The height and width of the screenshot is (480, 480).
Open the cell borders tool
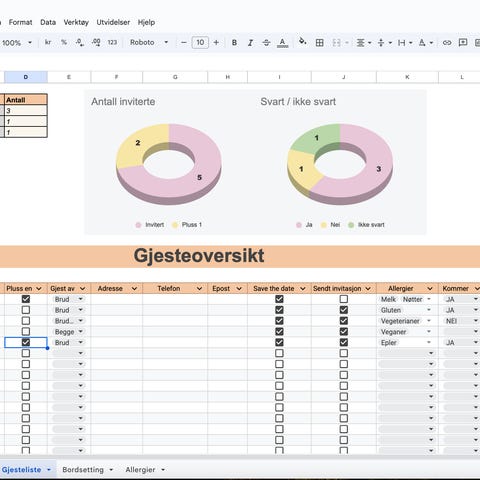click(320, 43)
